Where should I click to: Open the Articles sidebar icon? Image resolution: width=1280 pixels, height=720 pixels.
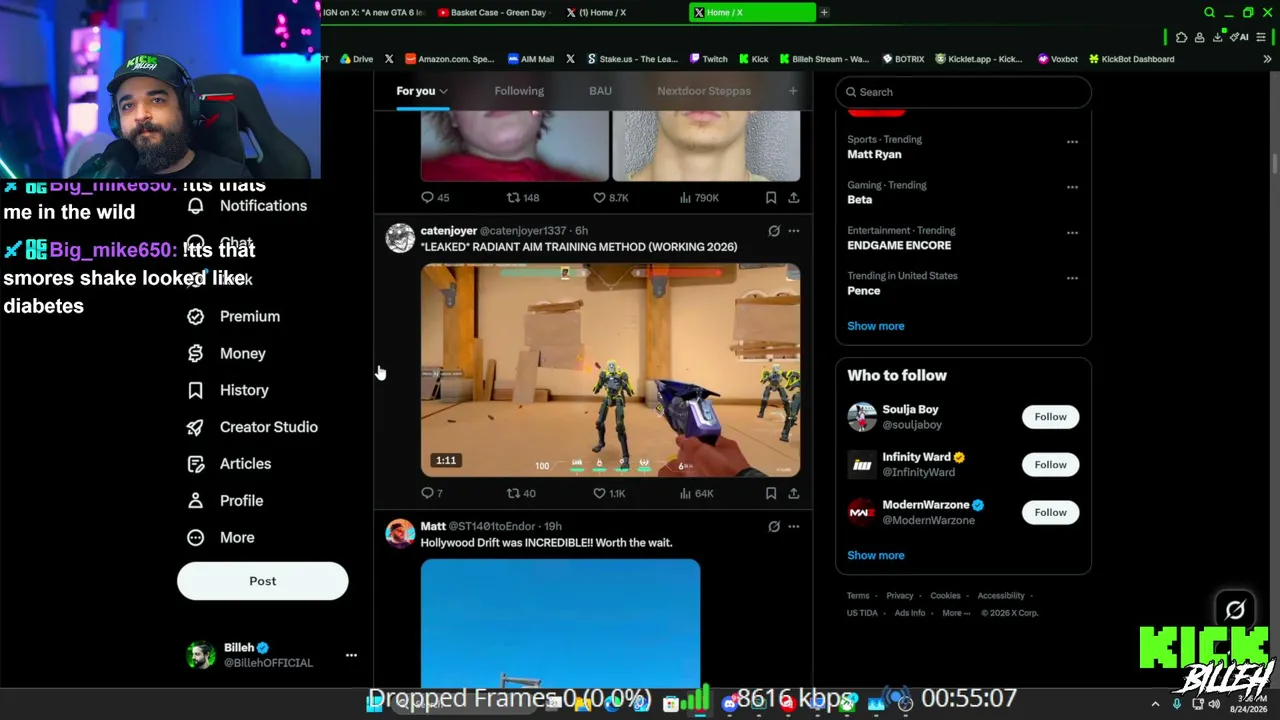[196, 464]
